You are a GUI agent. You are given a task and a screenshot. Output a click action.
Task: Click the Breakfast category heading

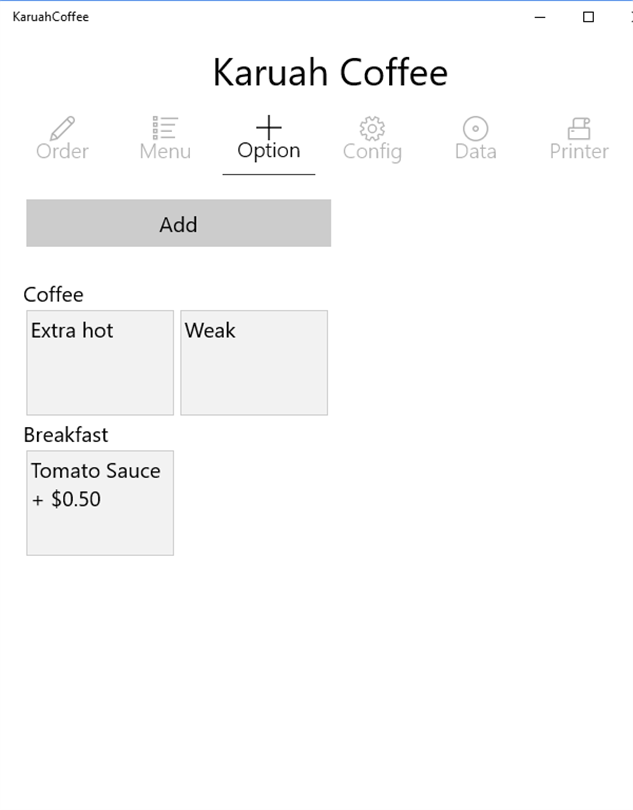pyautogui.click(x=66, y=434)
